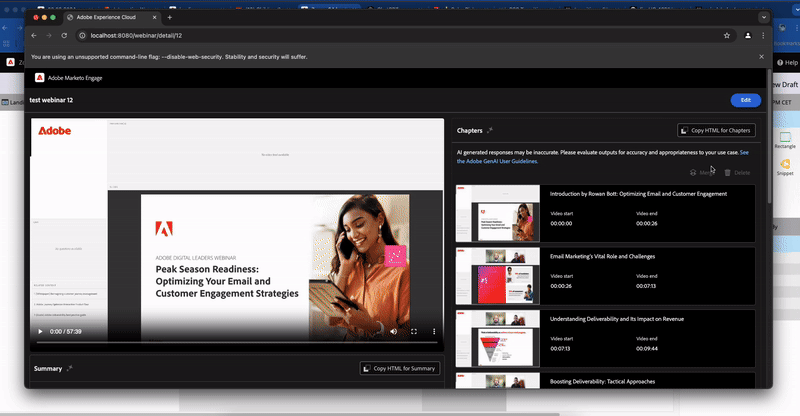
Task: Click the address bar showing localhost:8080
Action: pos(406,35)
